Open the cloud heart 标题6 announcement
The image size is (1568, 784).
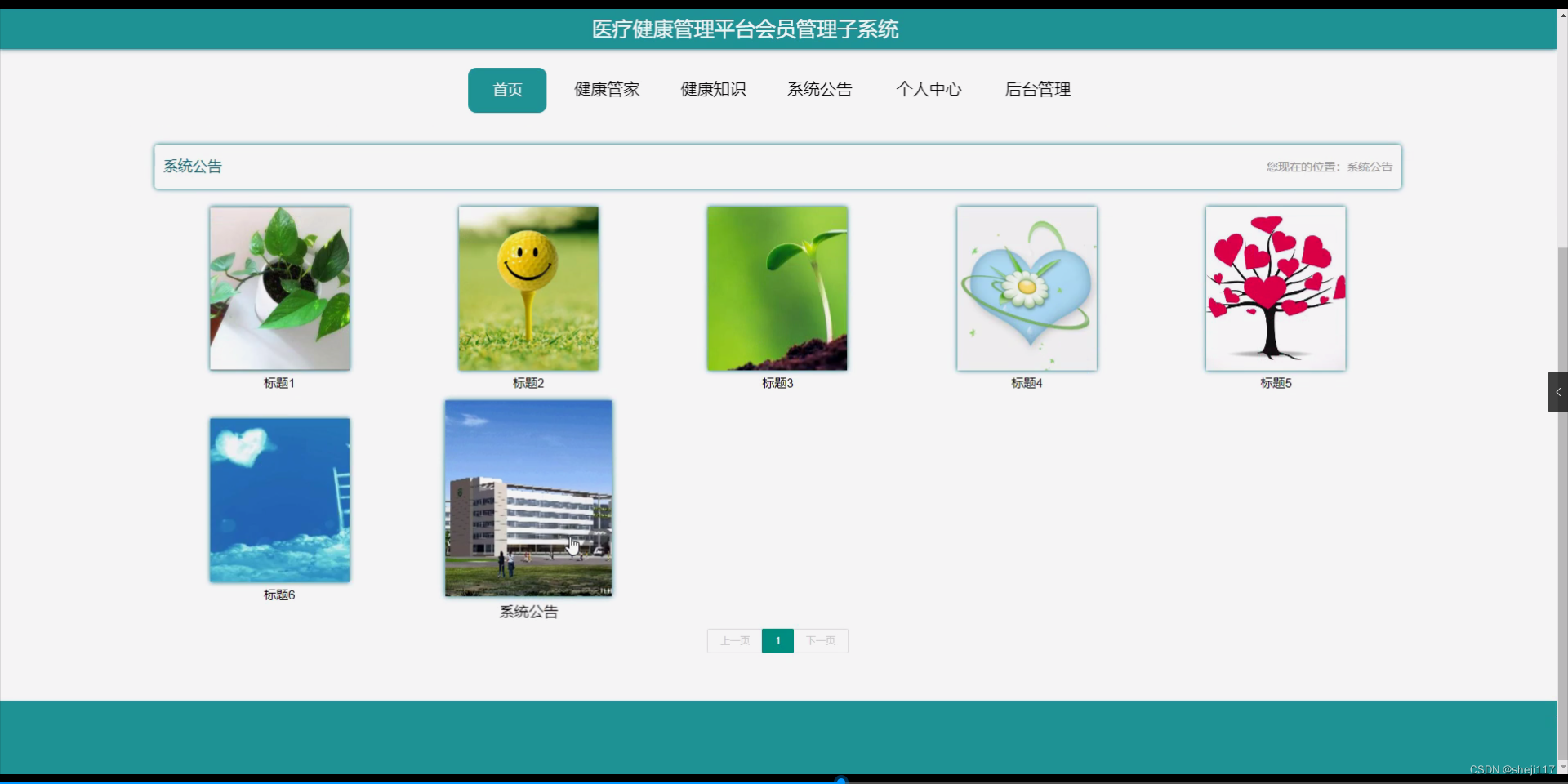pos(279,500)
